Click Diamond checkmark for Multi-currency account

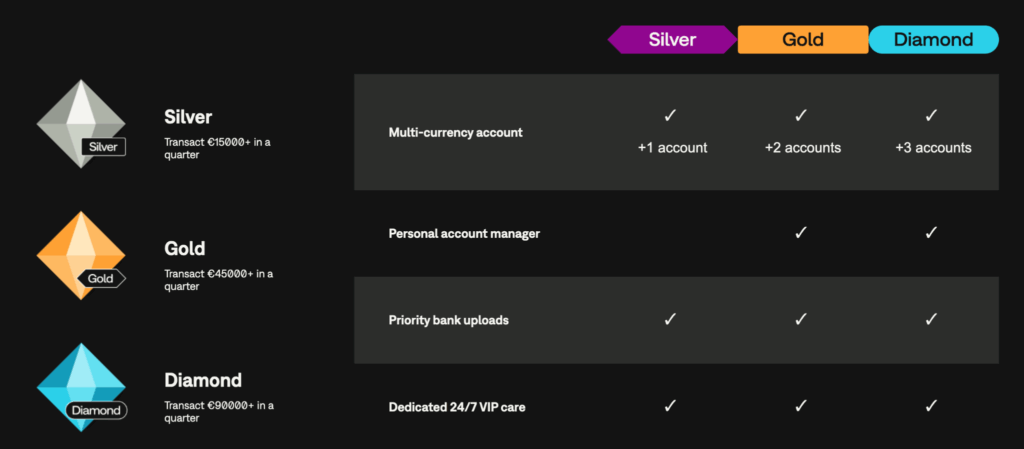[x=932, y=115]
